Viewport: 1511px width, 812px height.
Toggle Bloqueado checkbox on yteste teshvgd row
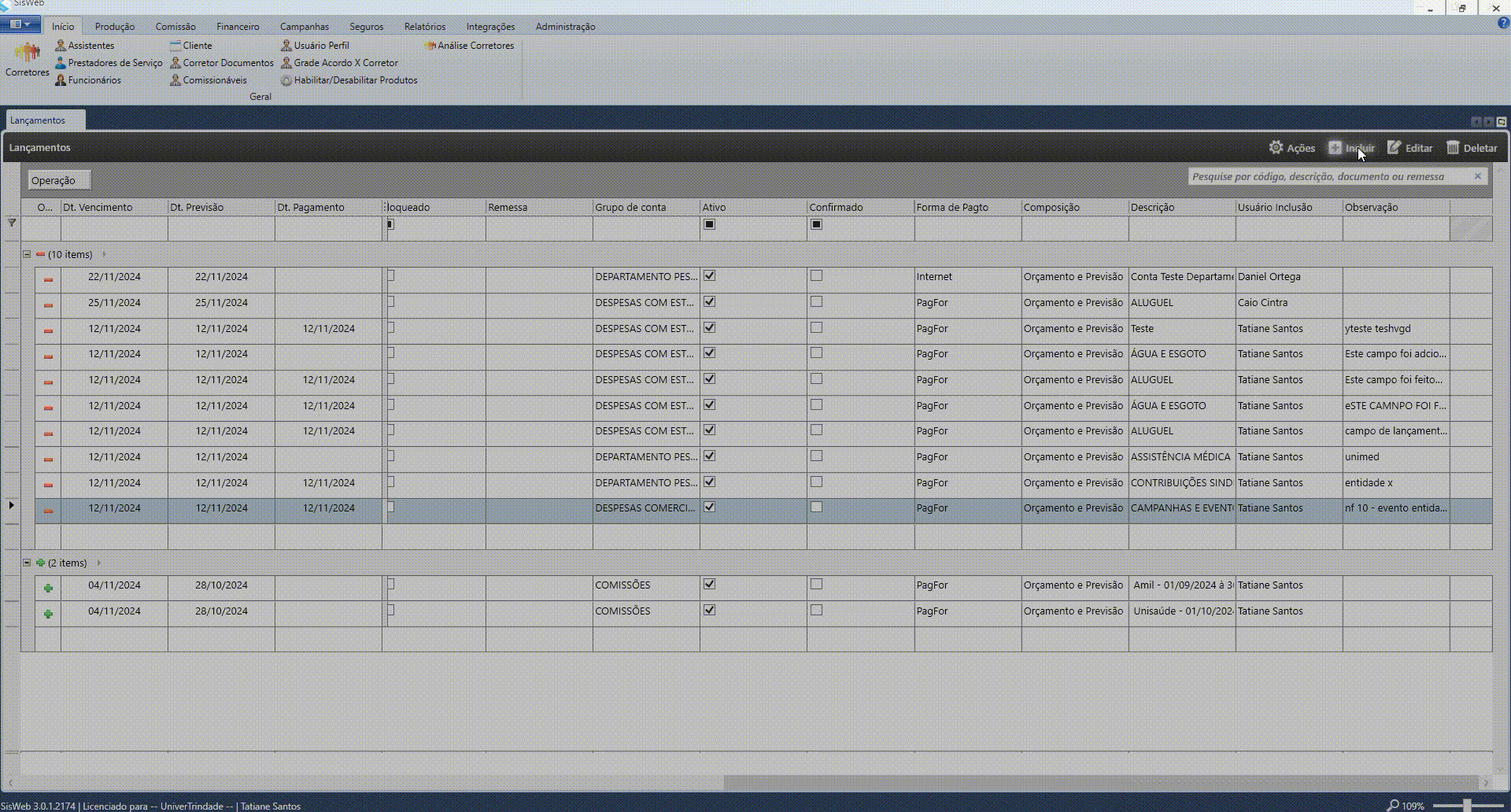(x=390, y=327)
